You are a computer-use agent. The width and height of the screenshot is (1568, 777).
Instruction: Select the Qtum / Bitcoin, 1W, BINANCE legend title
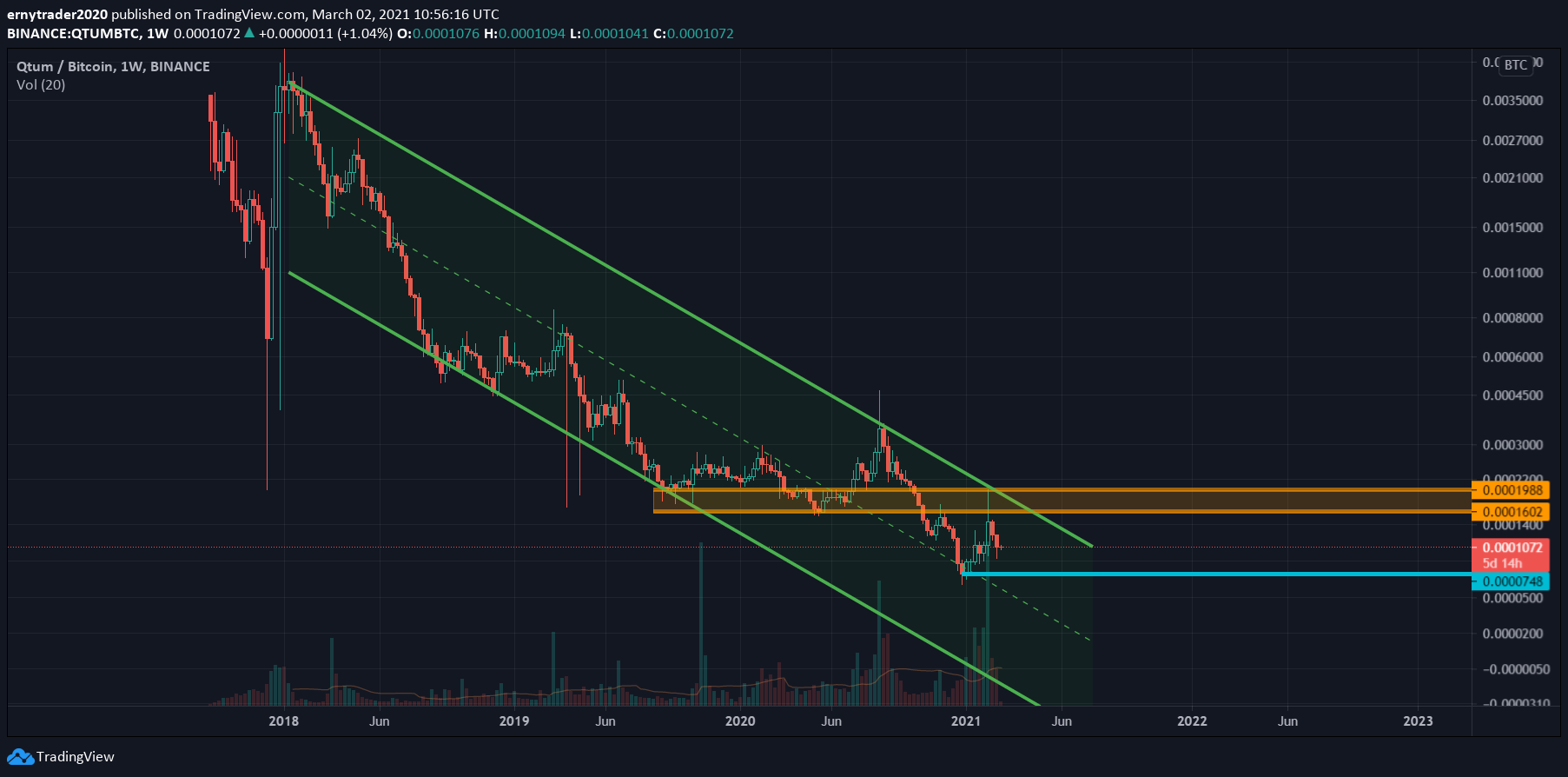[x=113, y=67]
